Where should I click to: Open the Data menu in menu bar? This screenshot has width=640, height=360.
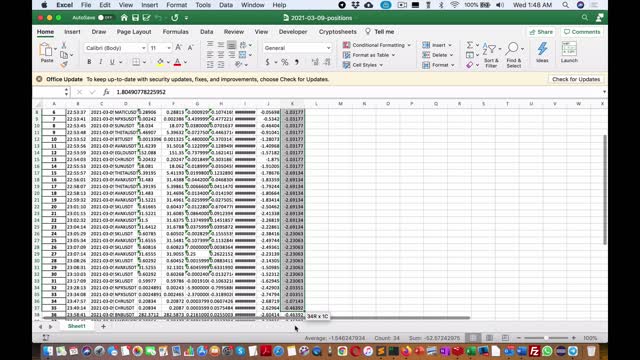(x=225, y=5)
